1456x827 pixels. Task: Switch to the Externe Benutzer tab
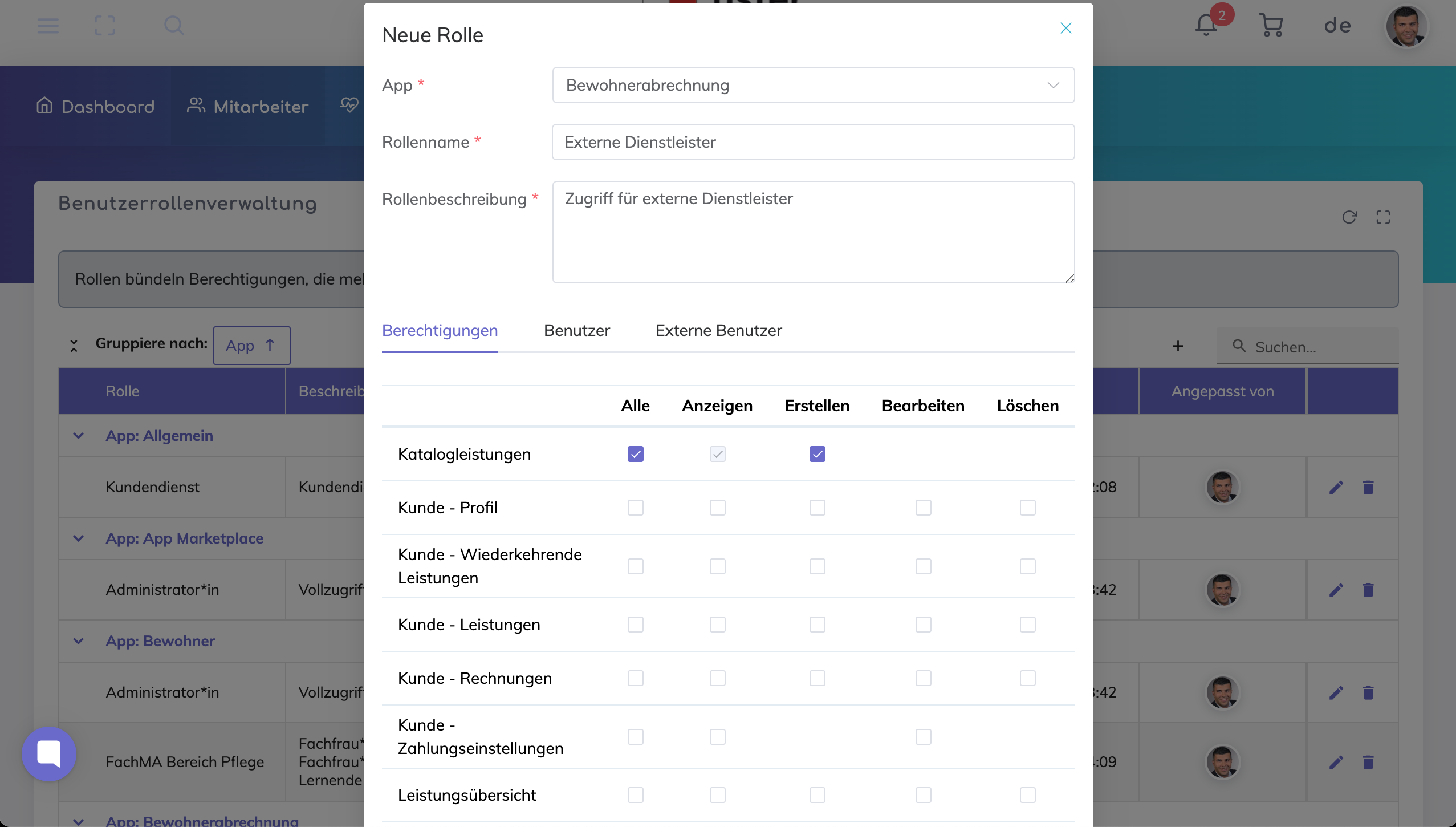point(718,331)
